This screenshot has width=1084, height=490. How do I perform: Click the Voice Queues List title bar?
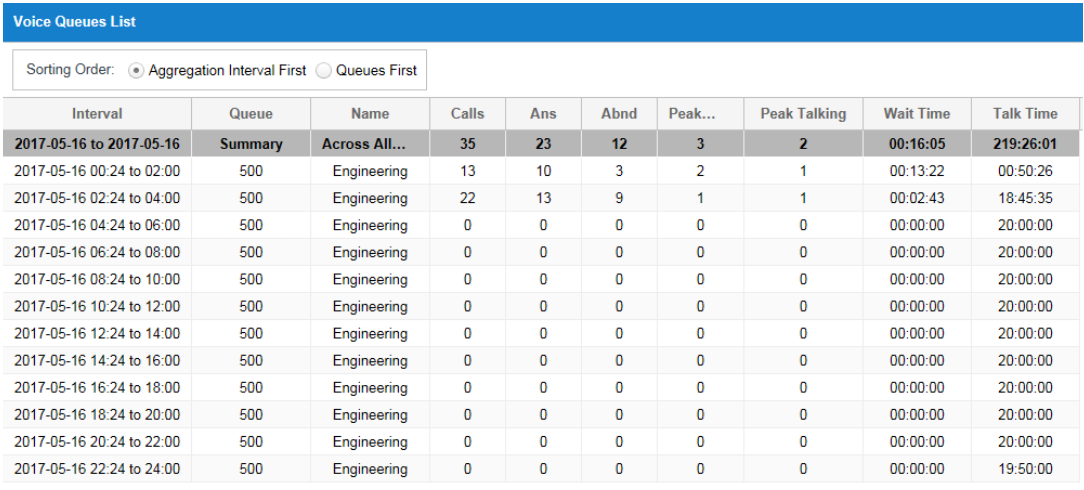click(542, 21)
